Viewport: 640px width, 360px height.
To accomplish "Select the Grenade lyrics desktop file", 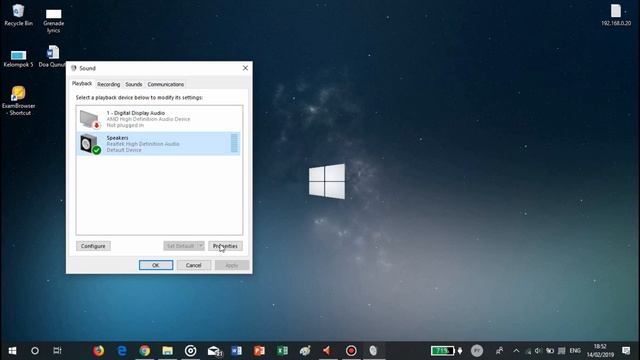I will [53, 20].
